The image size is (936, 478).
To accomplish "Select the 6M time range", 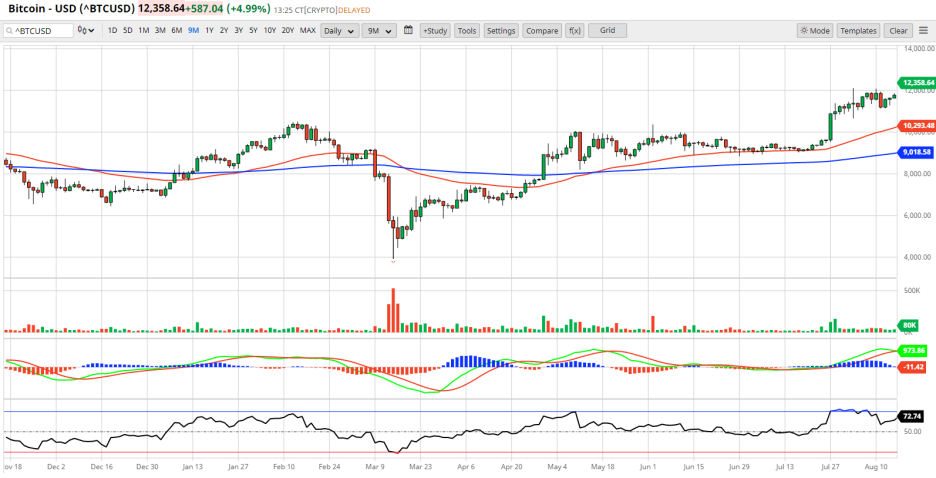I will pyautogui.click(x=177, y=30).
